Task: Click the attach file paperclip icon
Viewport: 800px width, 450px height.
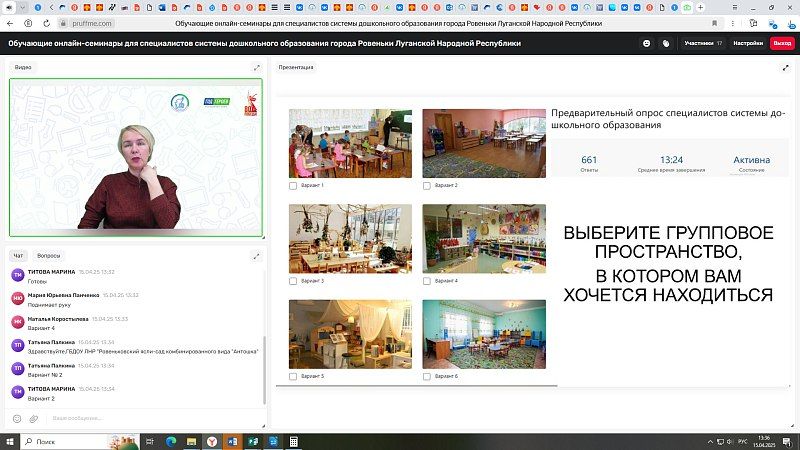Action: coord(33,418)
